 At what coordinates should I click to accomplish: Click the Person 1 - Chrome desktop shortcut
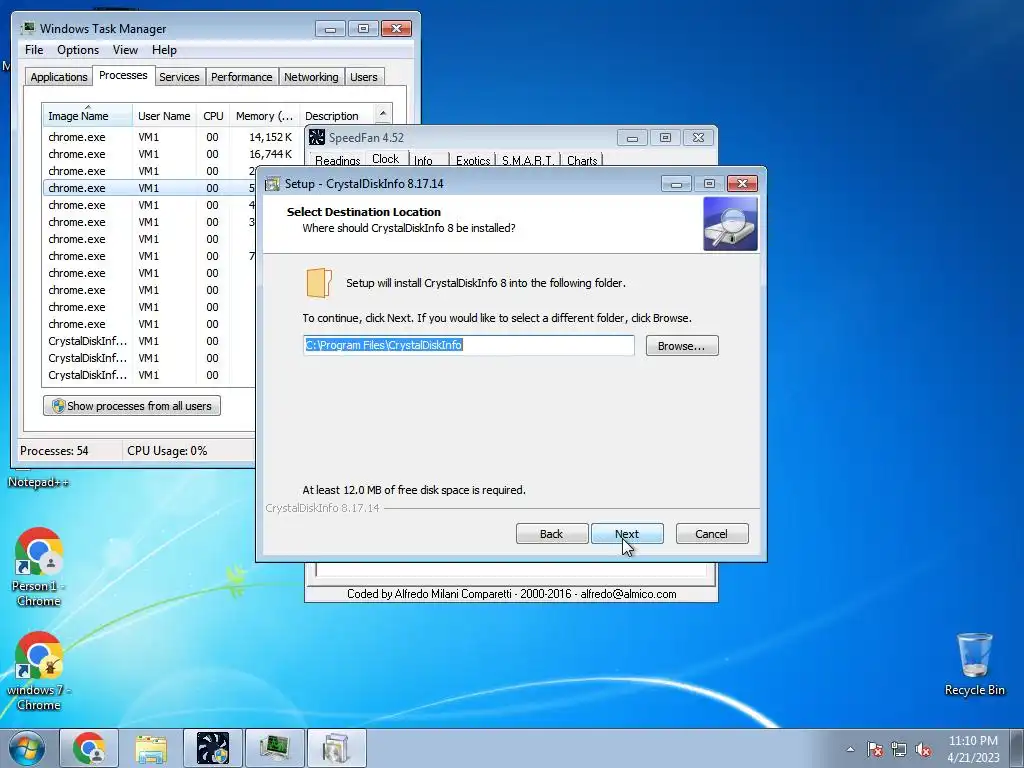pos(39,567)
